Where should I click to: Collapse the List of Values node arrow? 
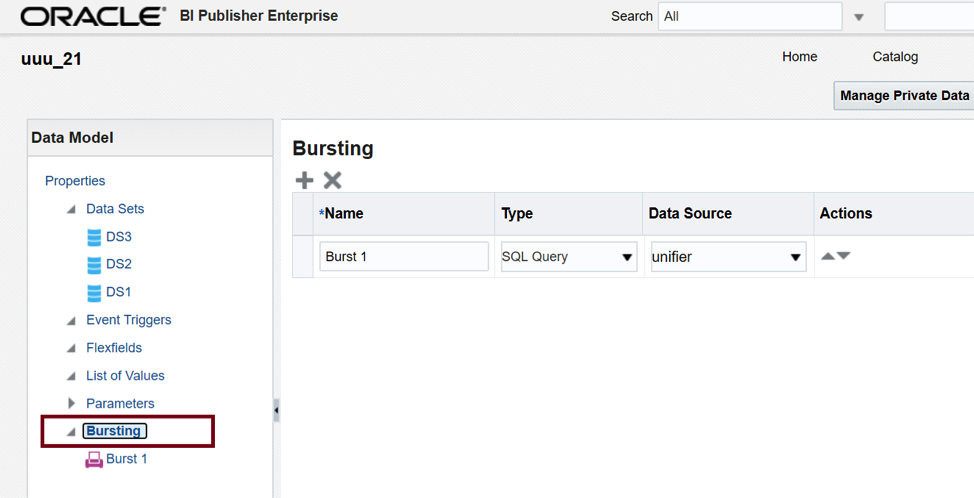point(71,377)
